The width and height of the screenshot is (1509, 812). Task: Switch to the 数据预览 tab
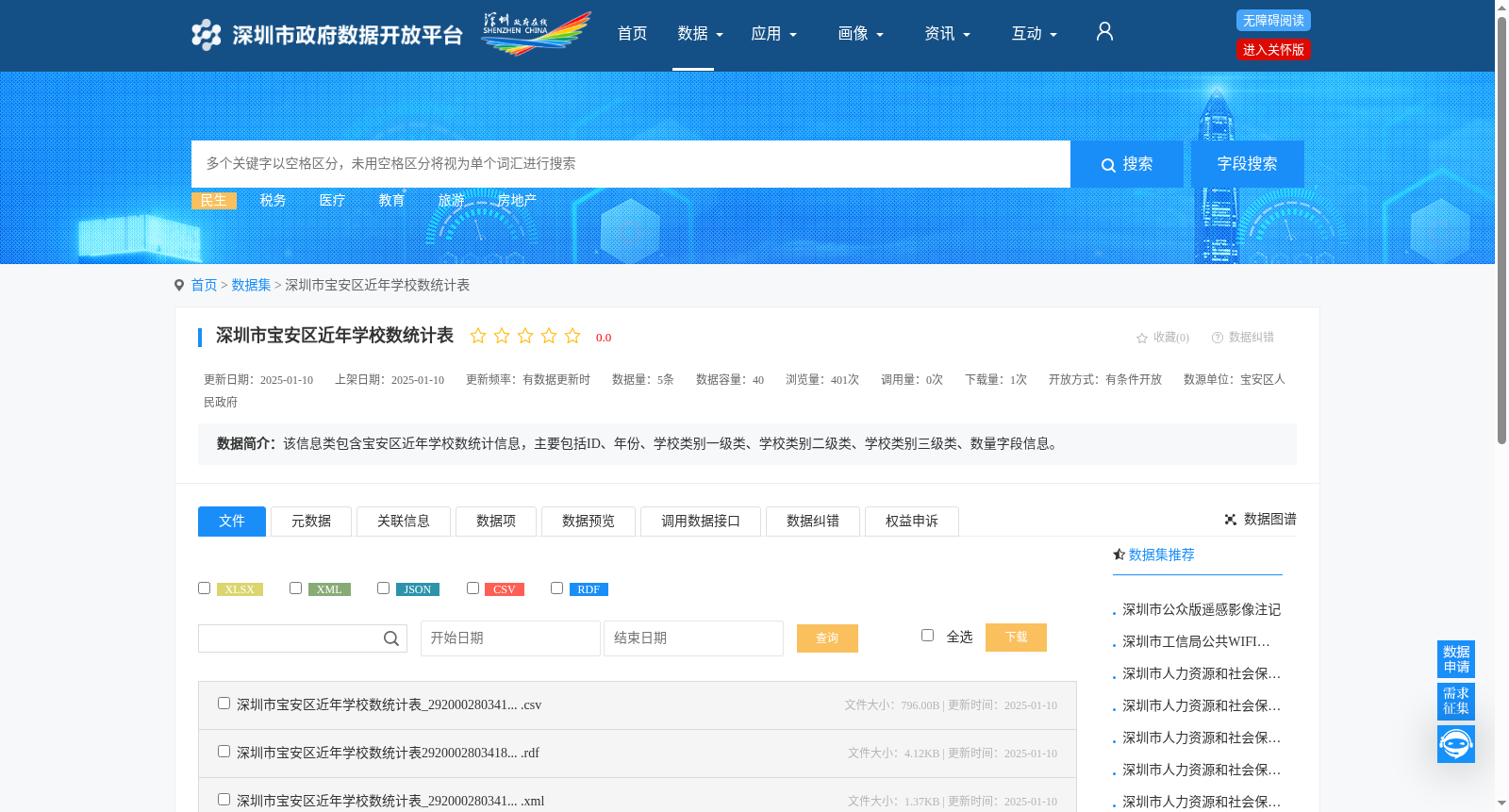[x=589, y=522]
